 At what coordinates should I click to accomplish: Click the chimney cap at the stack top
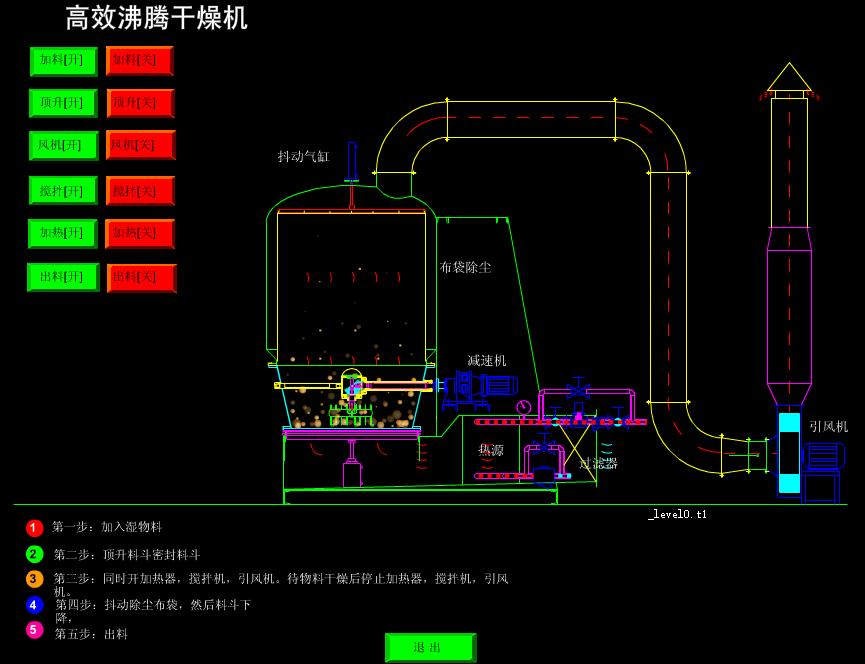click(789, 79)
